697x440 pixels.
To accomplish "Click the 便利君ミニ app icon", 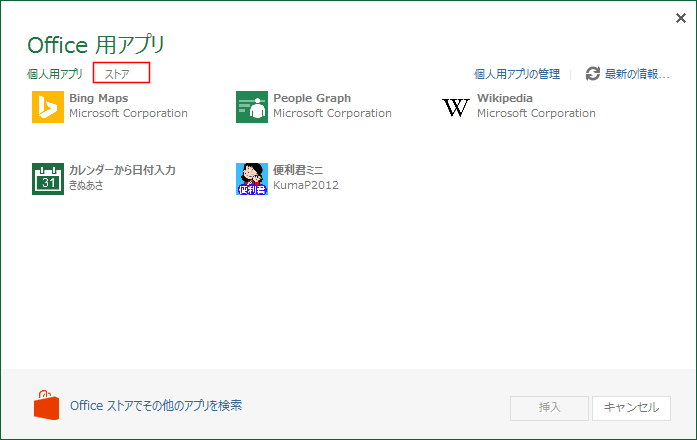I will (252, 179).
